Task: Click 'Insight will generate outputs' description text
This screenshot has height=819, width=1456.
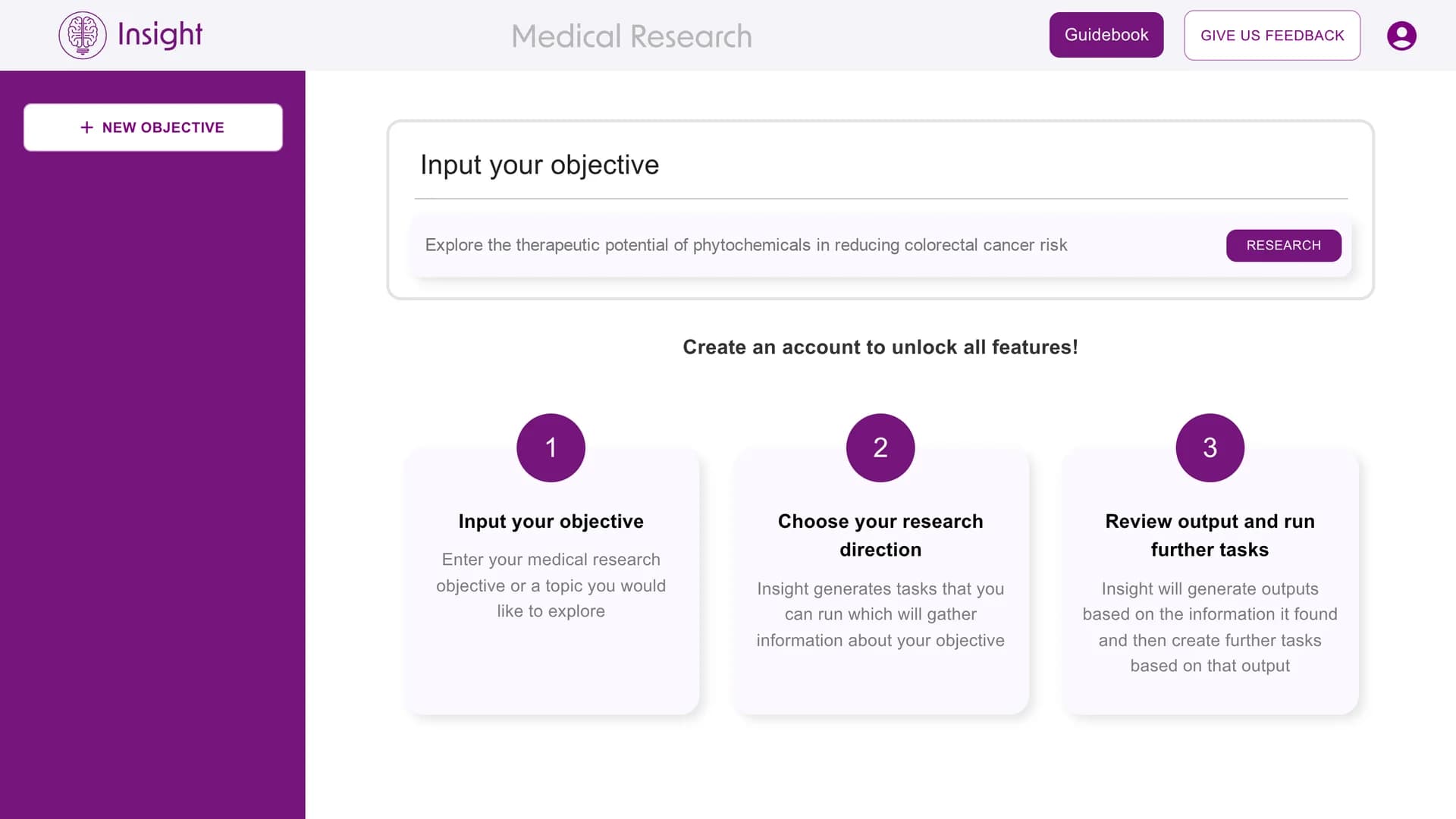Action: 1210,627
